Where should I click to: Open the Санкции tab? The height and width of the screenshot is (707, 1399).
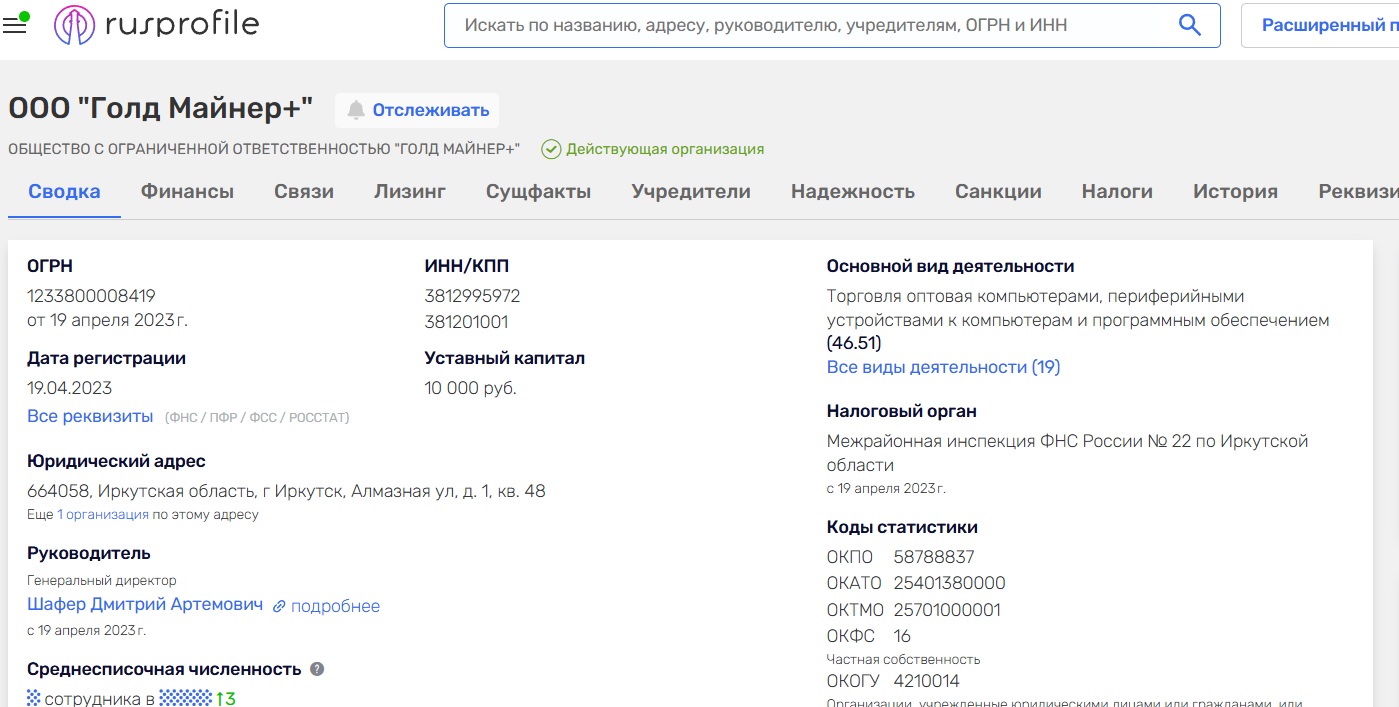point(998,192)
